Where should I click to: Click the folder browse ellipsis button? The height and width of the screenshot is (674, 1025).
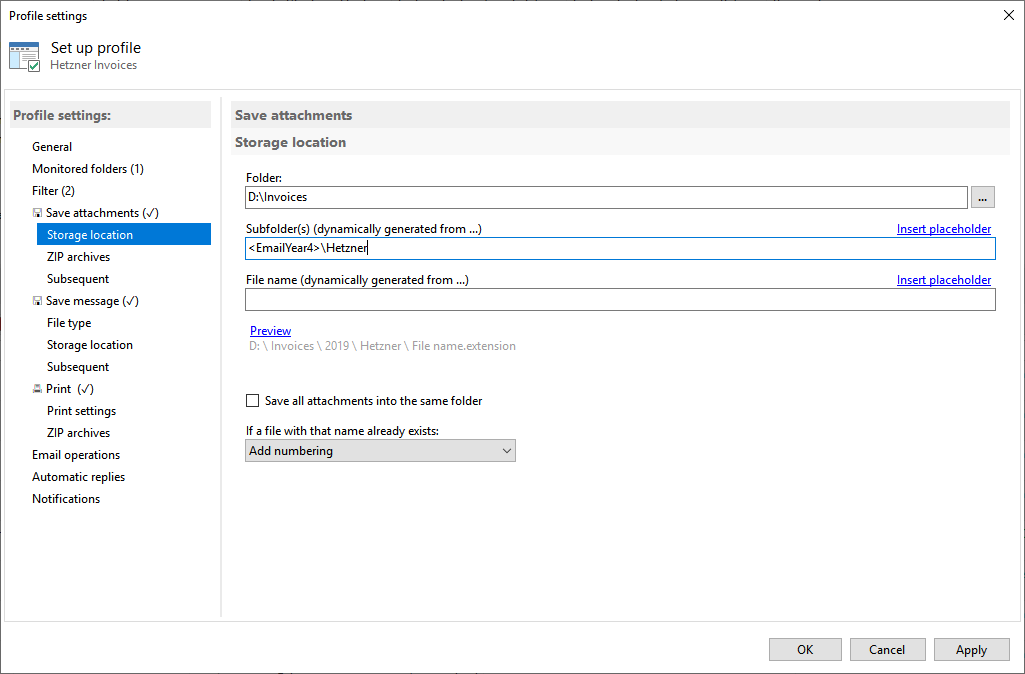pyautogui.click(x=983, y=197)
